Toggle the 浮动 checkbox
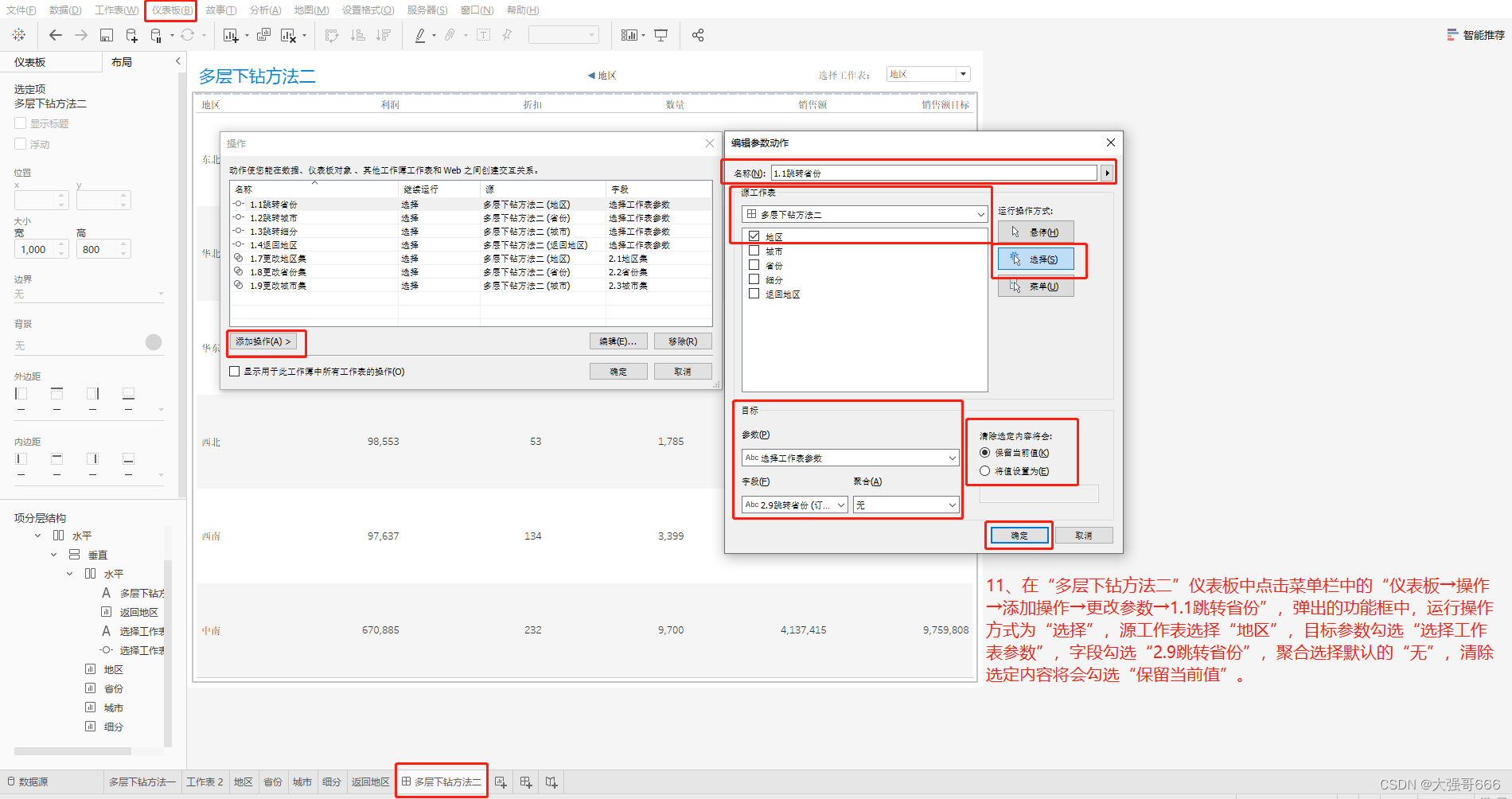The width and height of the screenshot is (1512, 799). tap(21, 144)
